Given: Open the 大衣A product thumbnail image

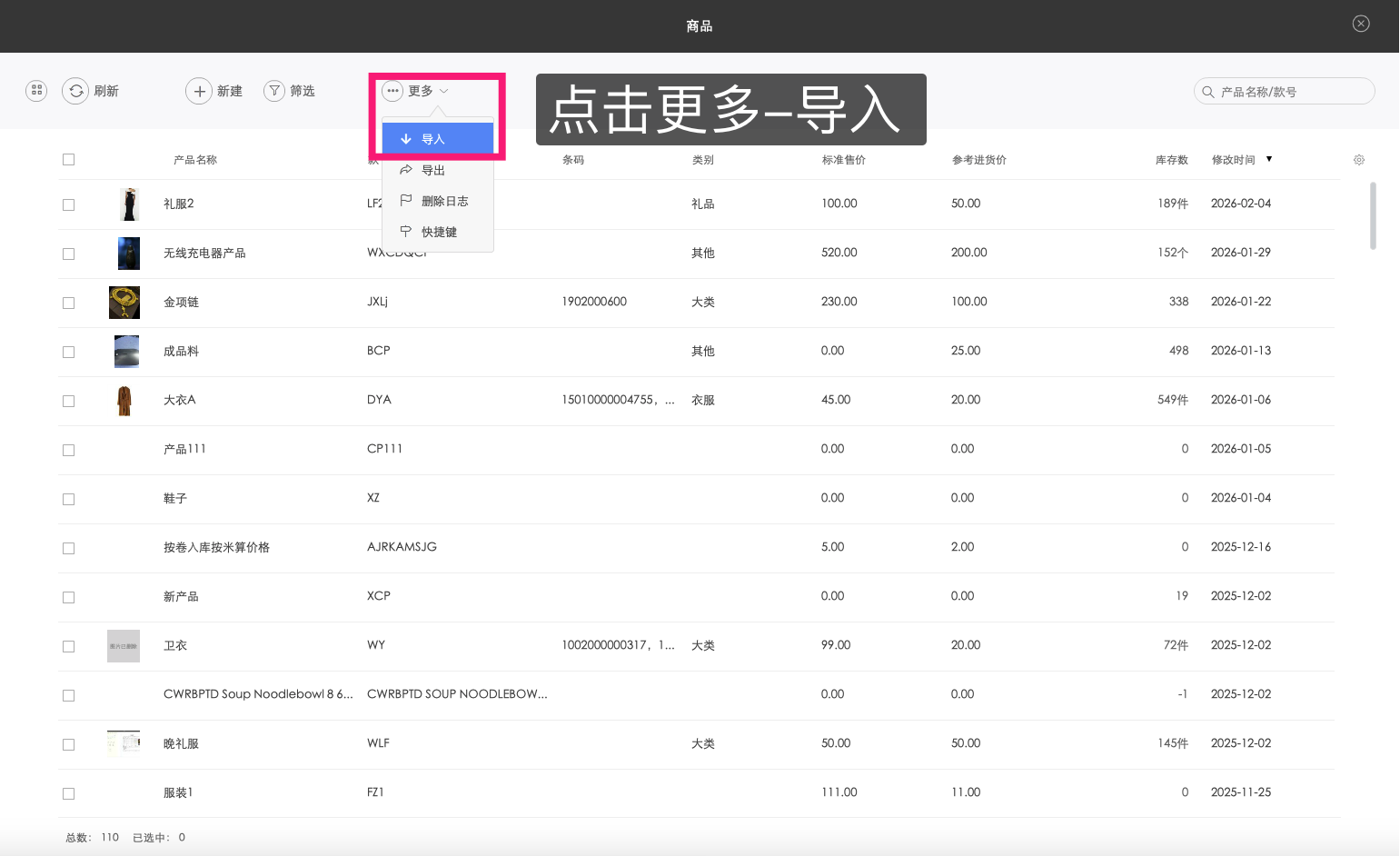Looking at the screenshot, I should pos(125,400).
